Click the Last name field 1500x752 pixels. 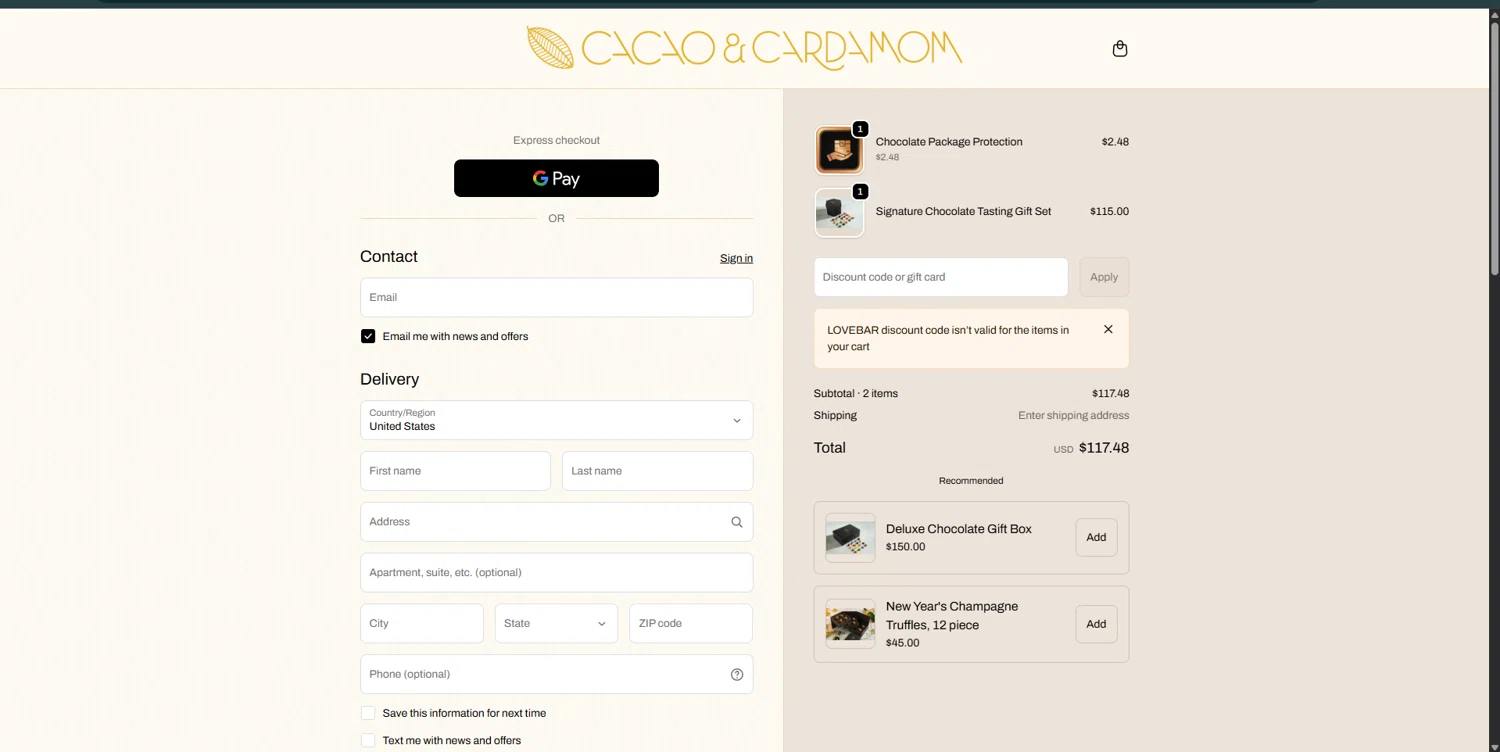click(x=657, y=471)
